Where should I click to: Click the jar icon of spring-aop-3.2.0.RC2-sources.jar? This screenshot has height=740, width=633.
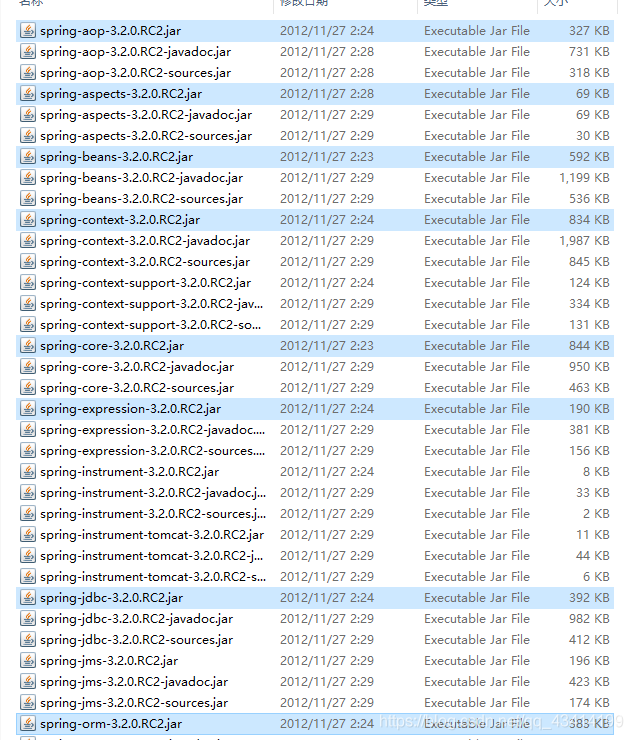pos(28,73)
